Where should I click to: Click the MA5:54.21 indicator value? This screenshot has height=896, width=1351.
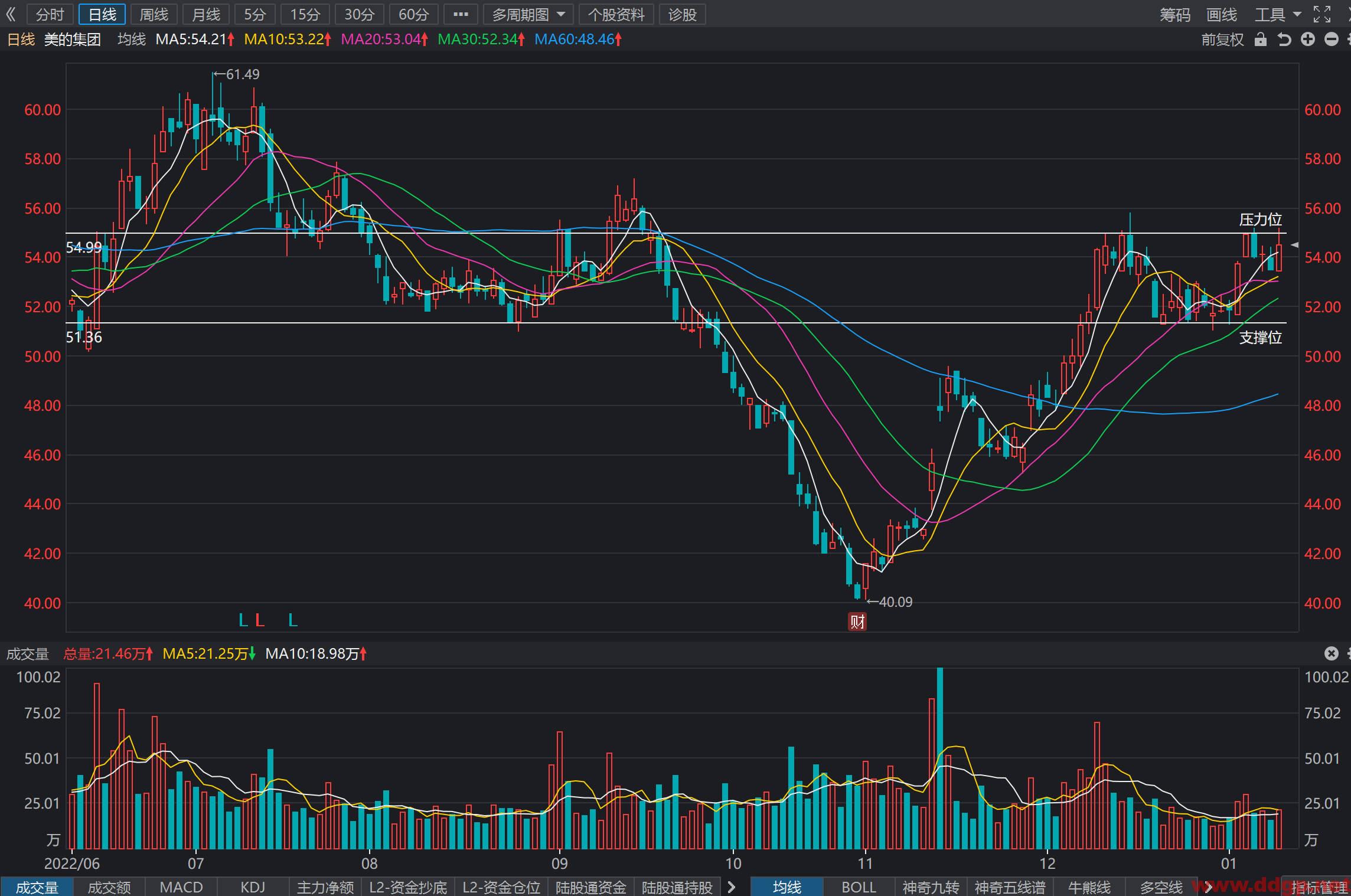click(x=195, y=40)
